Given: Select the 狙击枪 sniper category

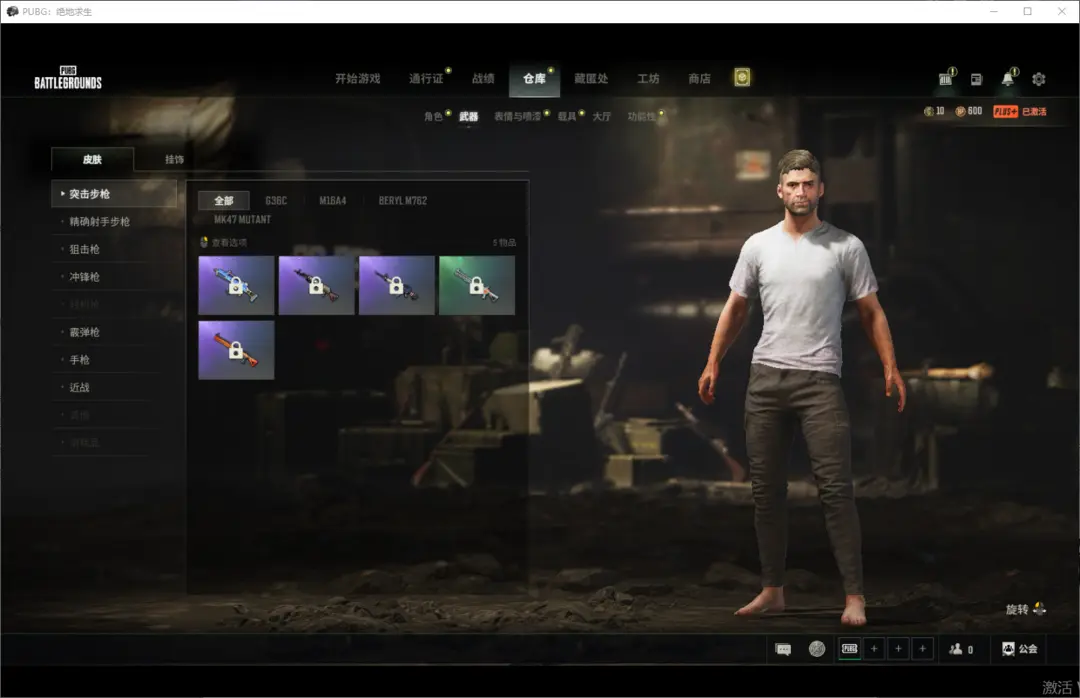Looking at the screenshot, I should (x=84, y=249).
